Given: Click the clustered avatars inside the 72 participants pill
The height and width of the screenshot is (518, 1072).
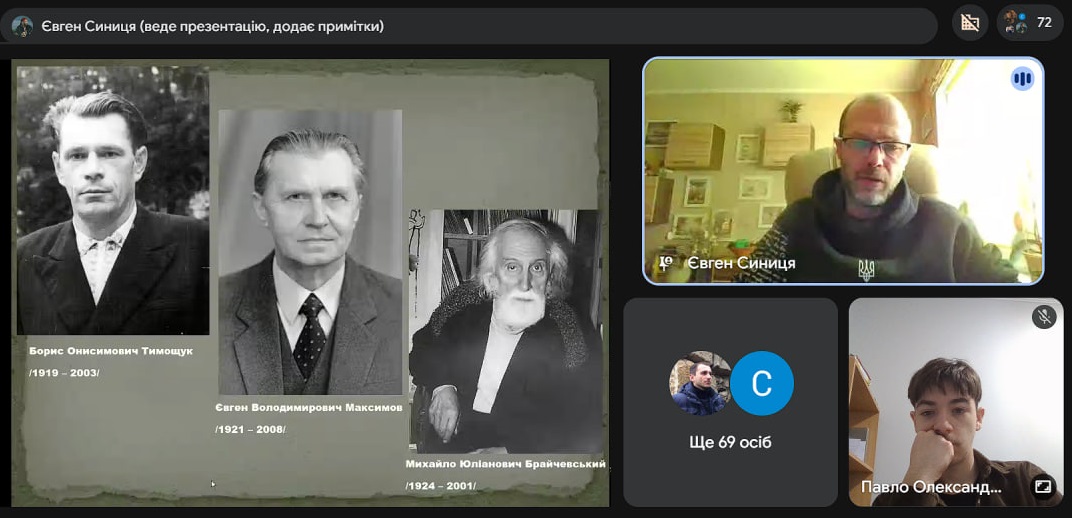Looking at the screenshot, I should click(1015, 23).
